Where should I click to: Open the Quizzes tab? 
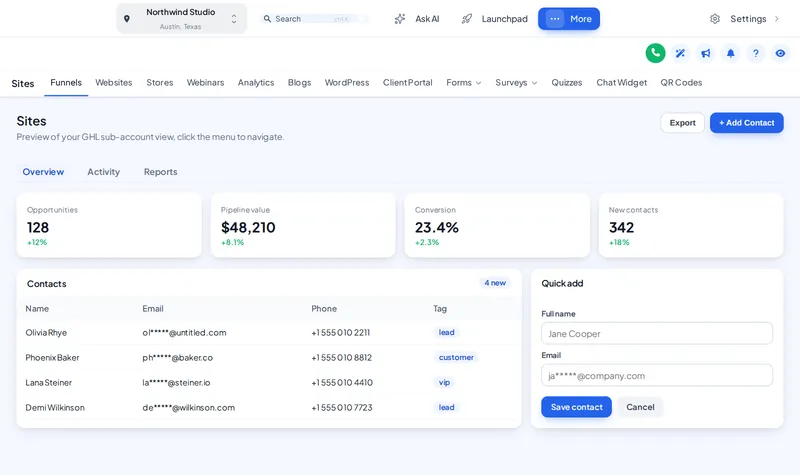click(566, 83)
